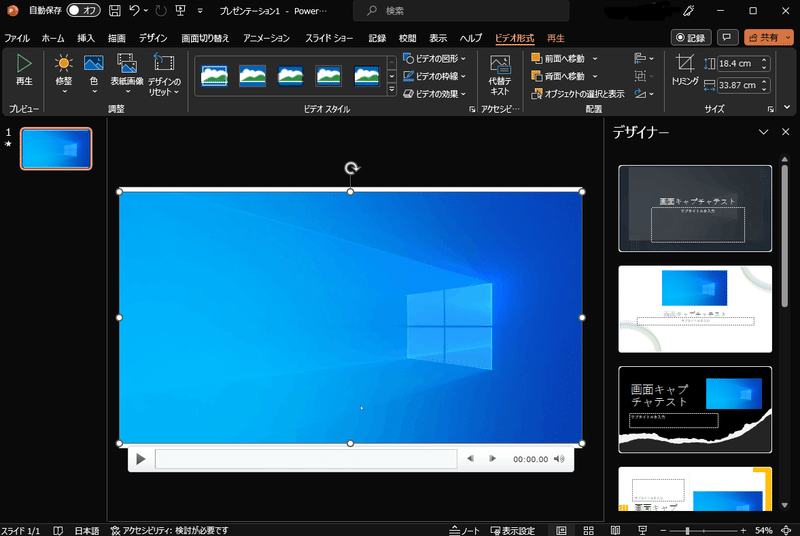Open 修整 corrections tool
The image size is (800, 536).
tap(64, 74)
